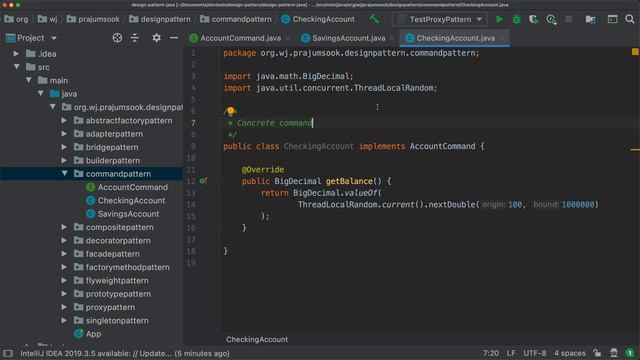Viewport: 640px width, 360px height.
Task: Click the UTF-8 encoding indicator
Action: pos(534,353)
